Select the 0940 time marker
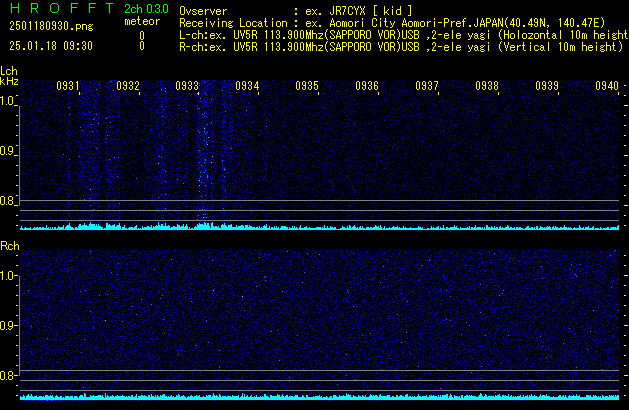Image resolution: width=629 pixels, height=410 pixels. (x=607, y=86)
